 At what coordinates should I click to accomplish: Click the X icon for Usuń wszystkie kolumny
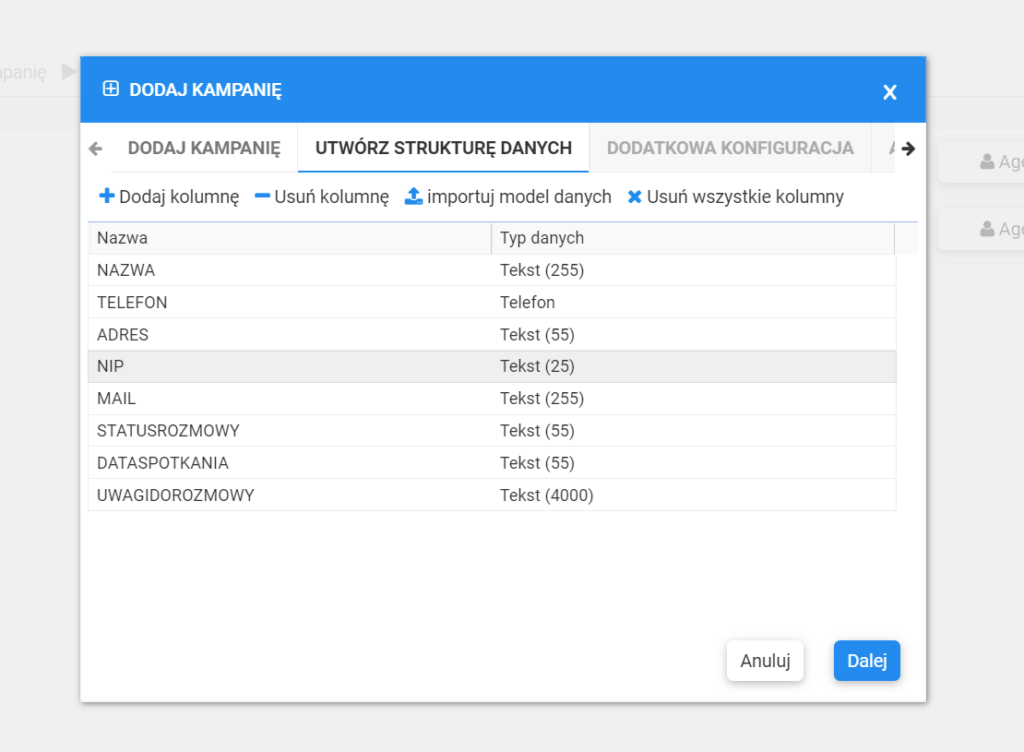tap(634, 197)
